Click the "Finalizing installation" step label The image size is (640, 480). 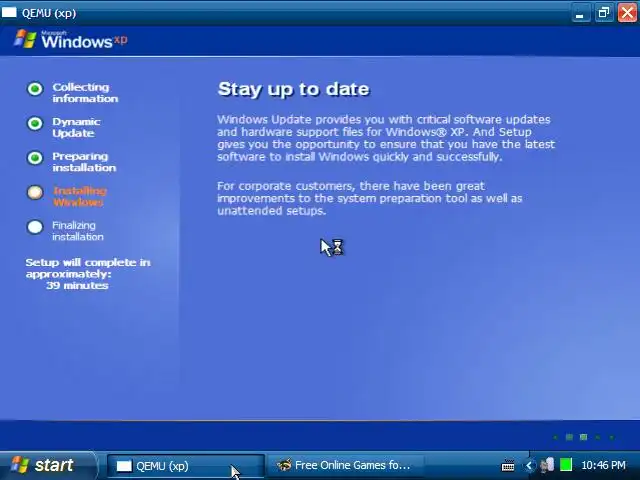tap(78, 231)
